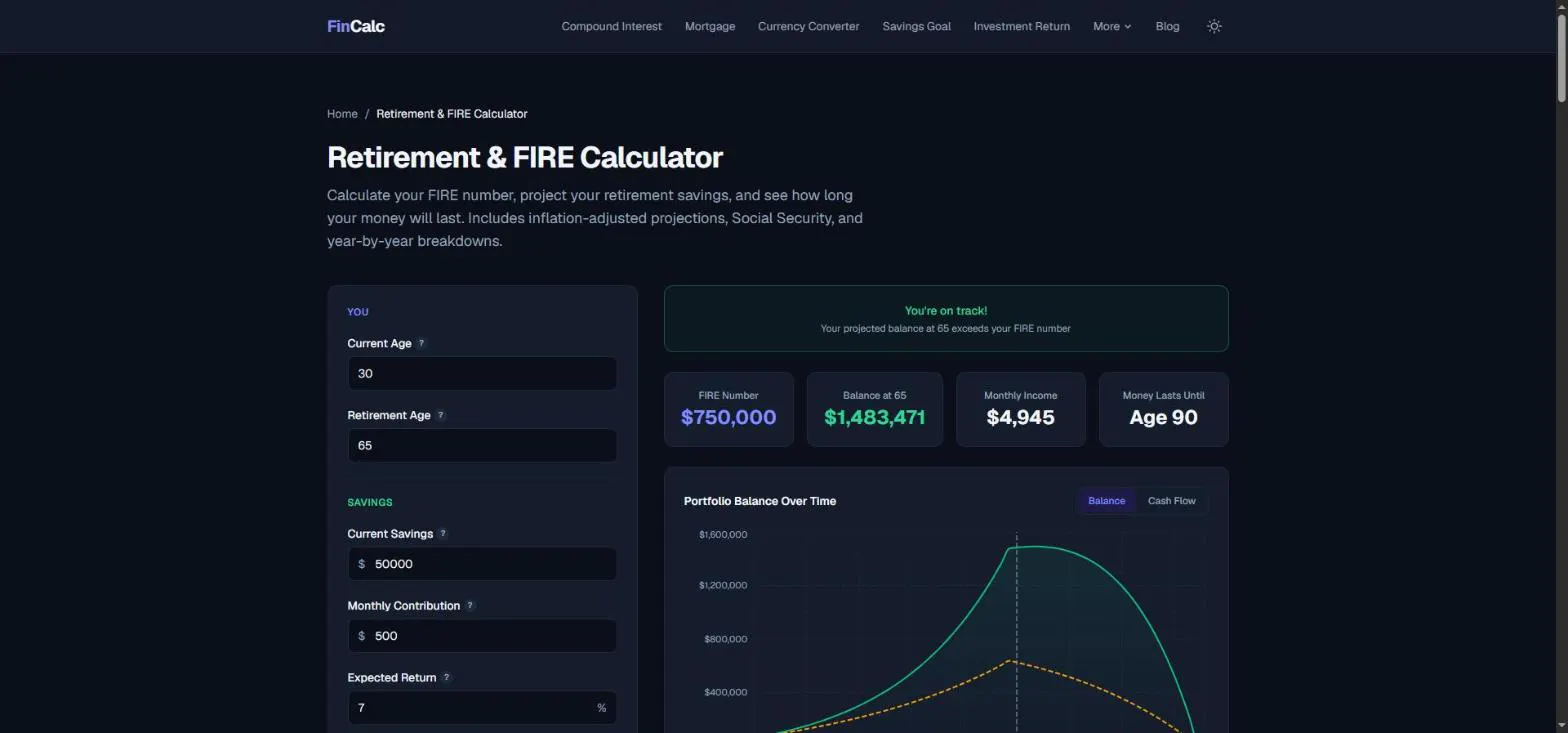Navigate to Savings Goal
The height and width of the screenshot is (733, 1568).
[916, 26]
